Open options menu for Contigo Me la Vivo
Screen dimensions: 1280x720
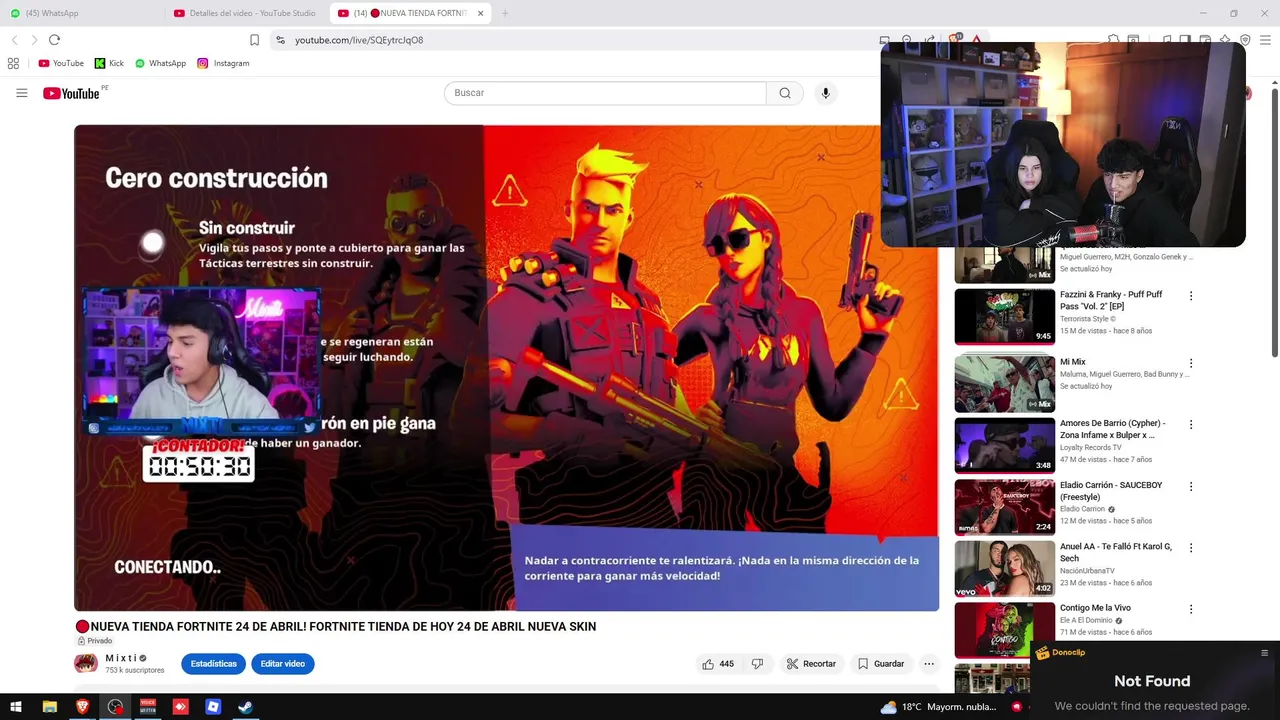[x=1191, y=609]
